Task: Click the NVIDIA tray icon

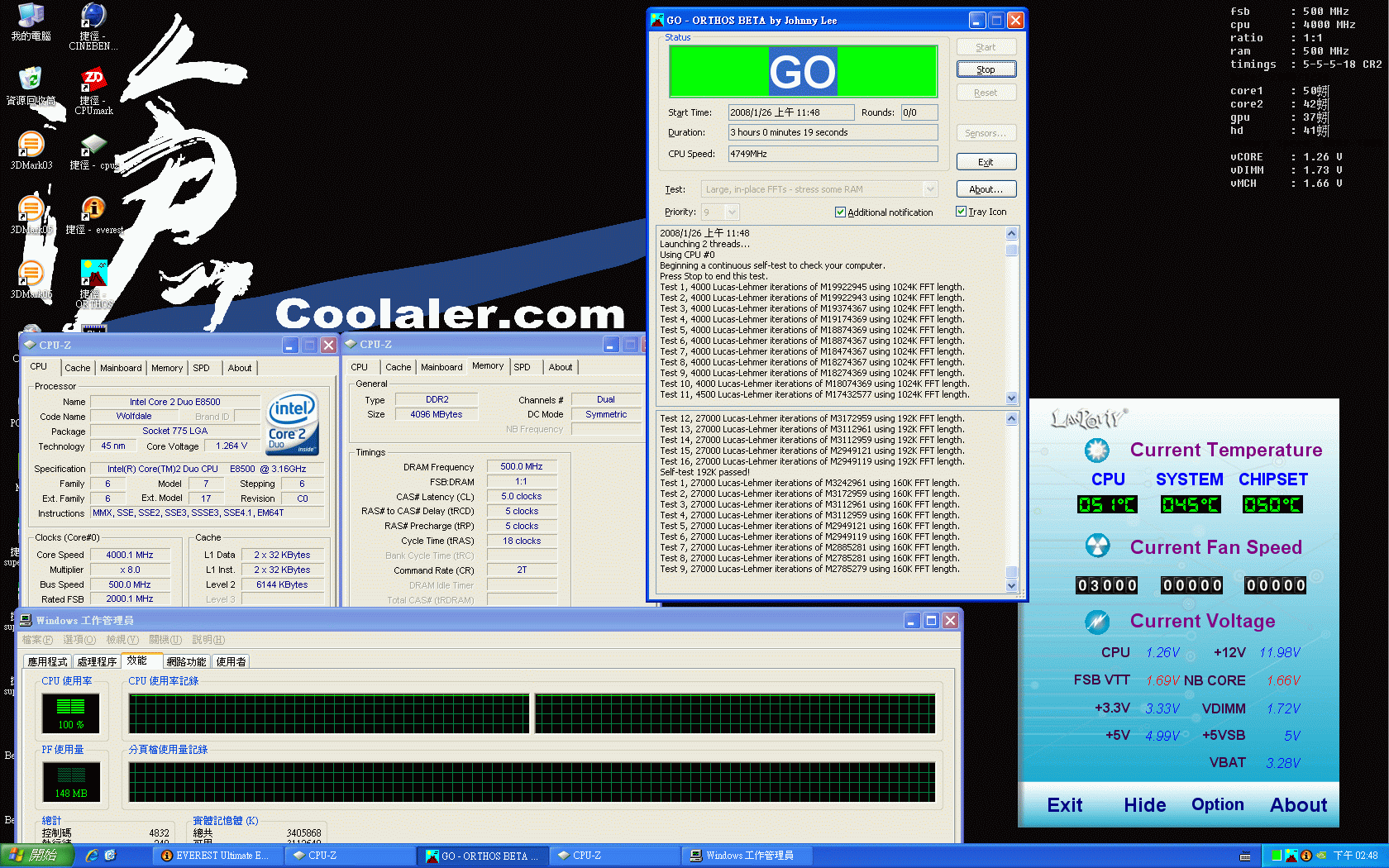Action: 1321,856
